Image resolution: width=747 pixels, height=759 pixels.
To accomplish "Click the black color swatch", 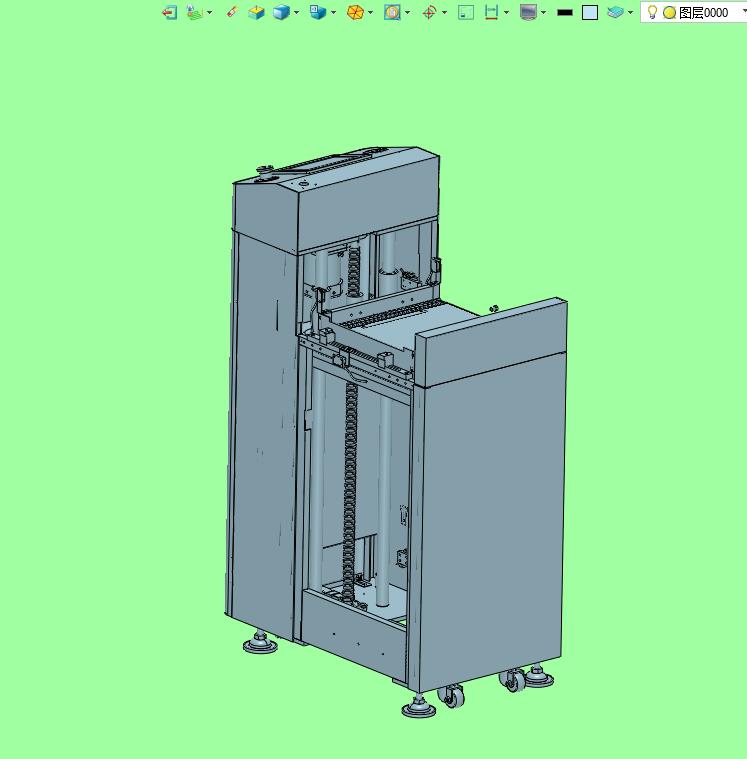I will pos(565,13).
